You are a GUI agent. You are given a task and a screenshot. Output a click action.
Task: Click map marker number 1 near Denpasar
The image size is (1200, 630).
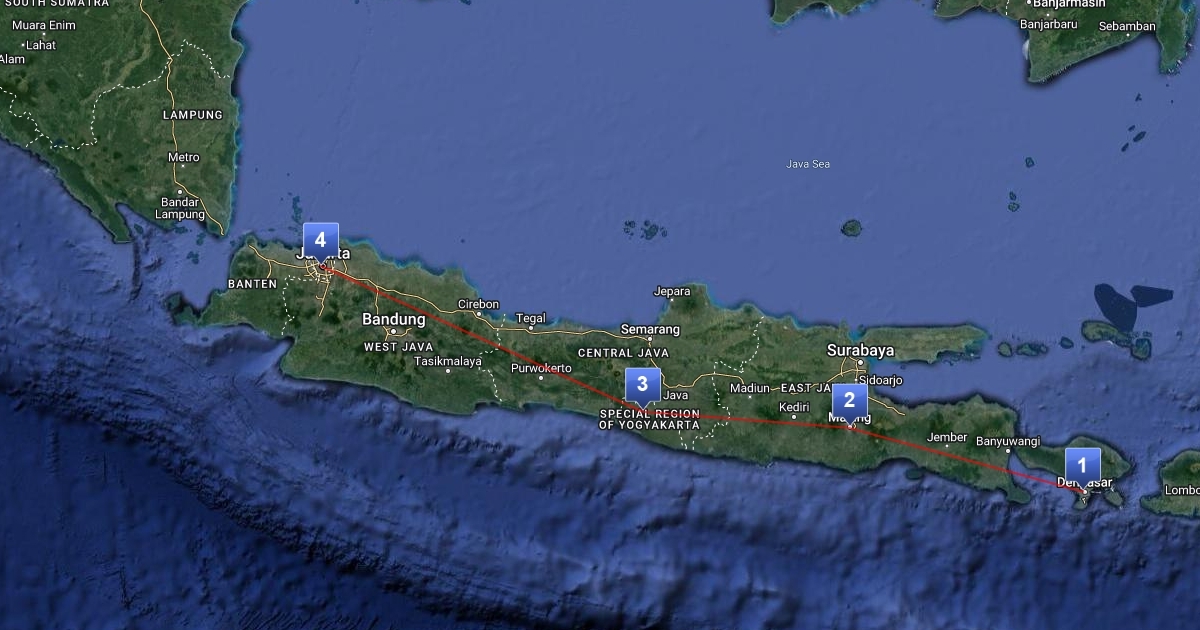[1082, 465]
